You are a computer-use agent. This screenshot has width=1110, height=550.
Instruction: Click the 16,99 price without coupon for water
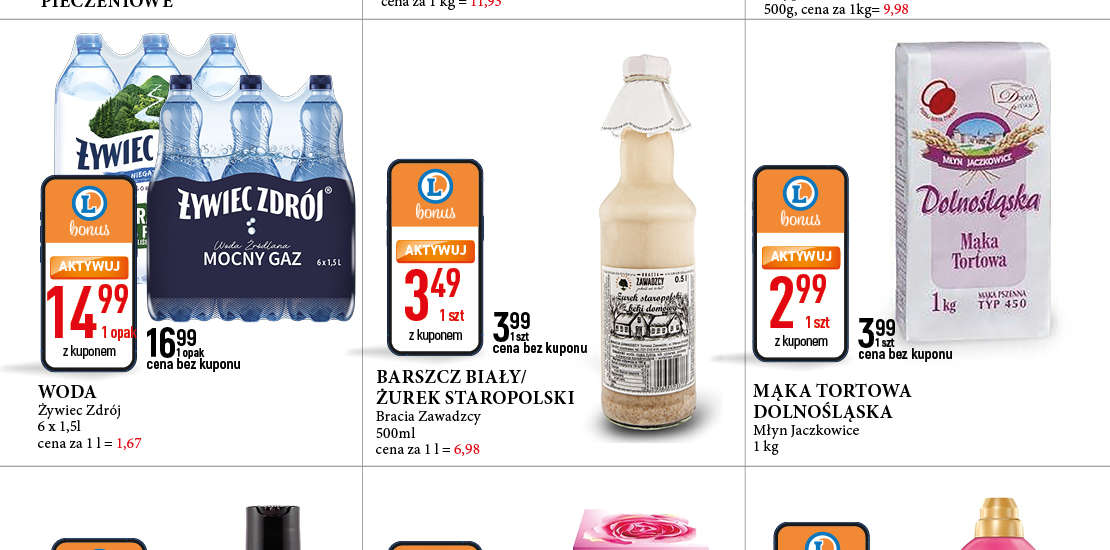pos(172,343)
